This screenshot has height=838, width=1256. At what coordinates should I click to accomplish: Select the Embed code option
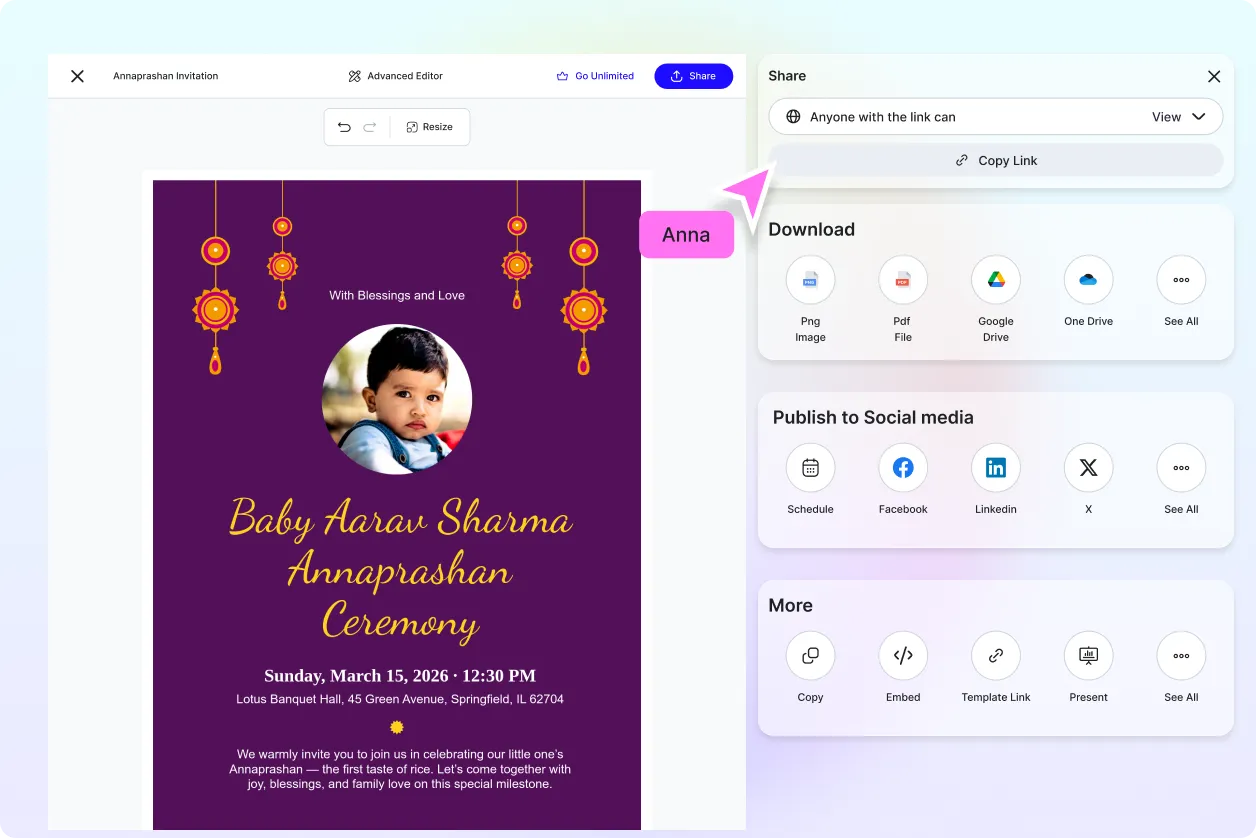pyautogui.click(x=903, y=656)
